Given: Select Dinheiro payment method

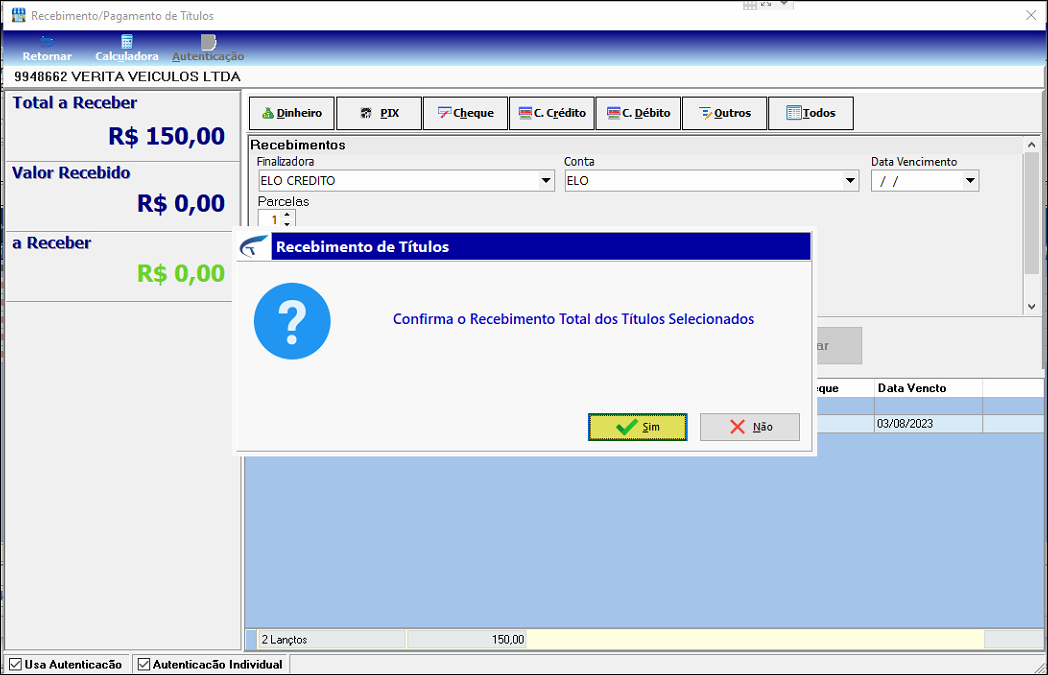Looking at the screenshot, I should tap(291, 113).
